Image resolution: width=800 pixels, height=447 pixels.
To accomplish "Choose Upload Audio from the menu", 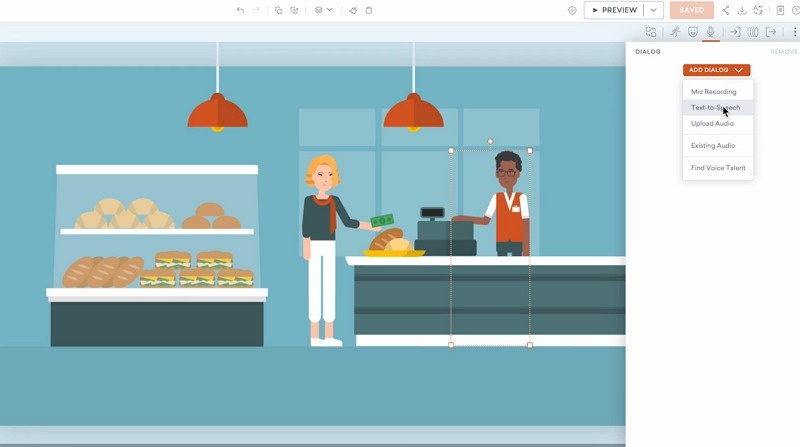I will coord(712,124).
